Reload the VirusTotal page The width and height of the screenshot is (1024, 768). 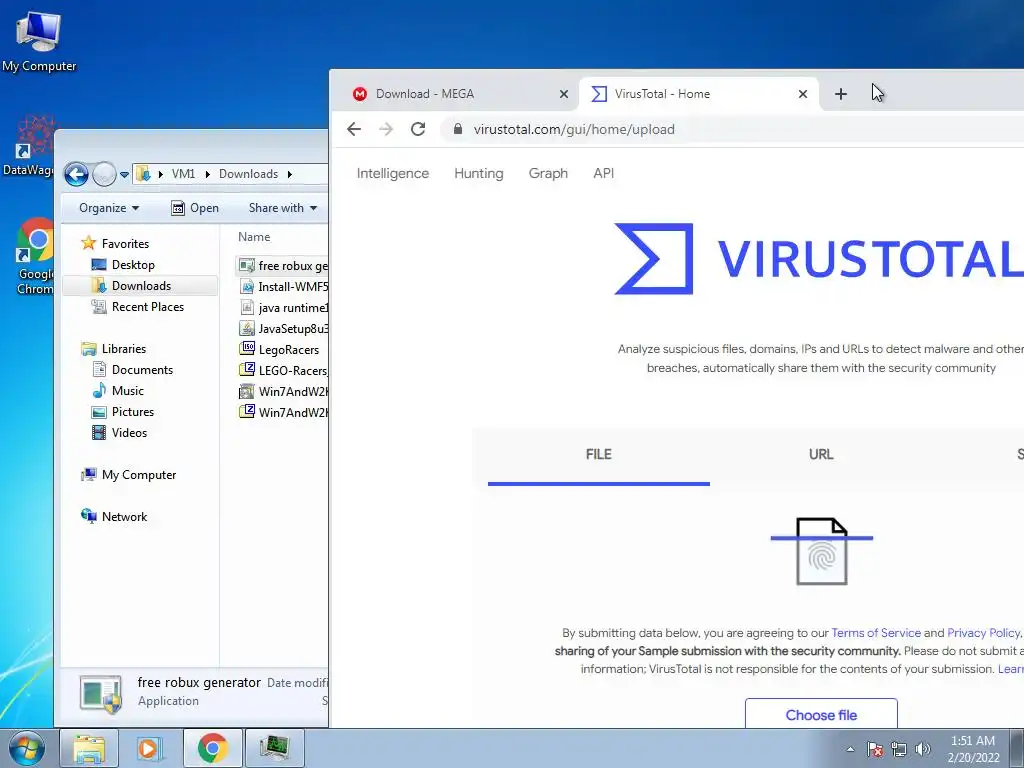click(418, 129)
